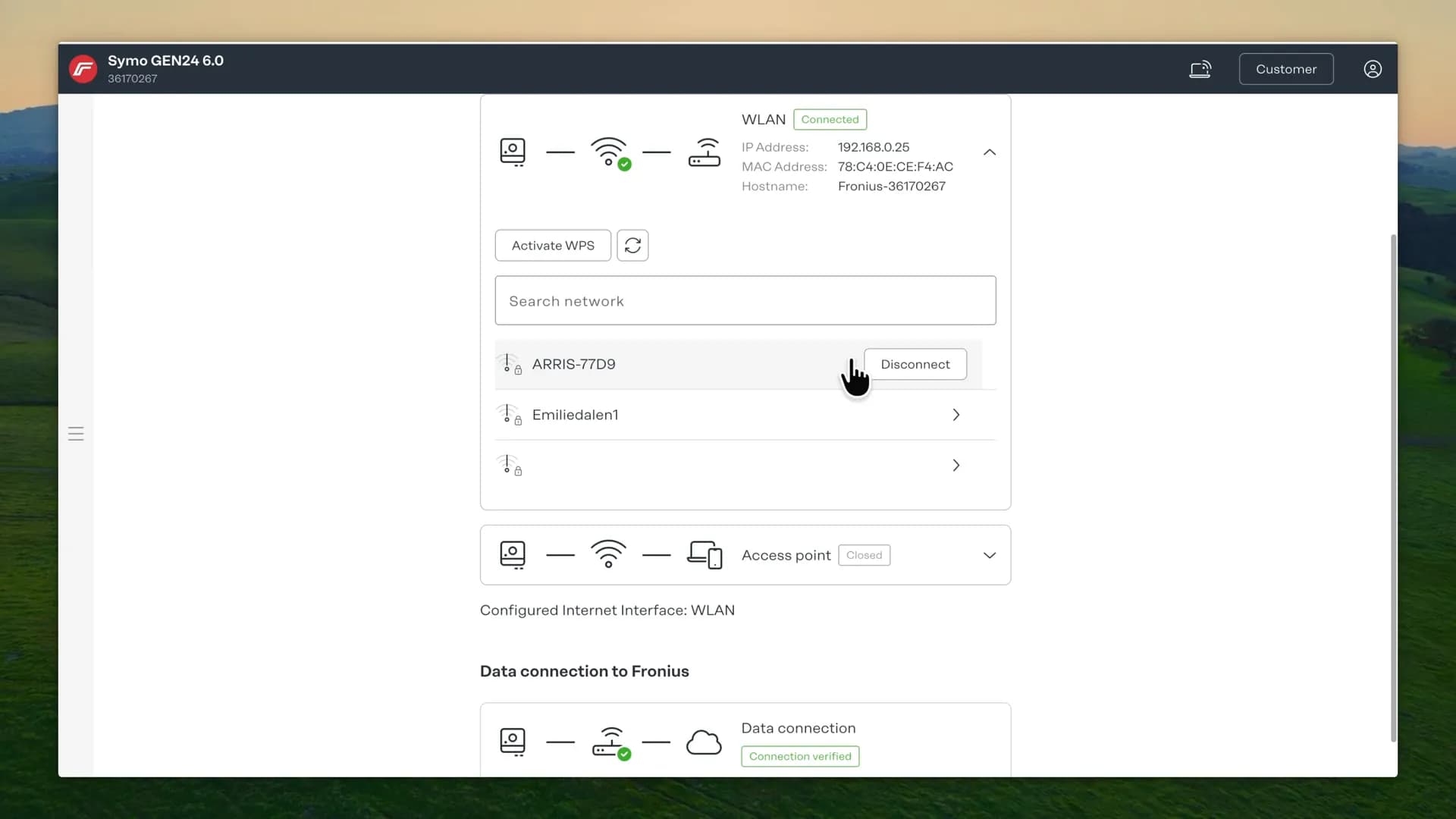Click the page vertical scrollbar

pos(1393,489)
